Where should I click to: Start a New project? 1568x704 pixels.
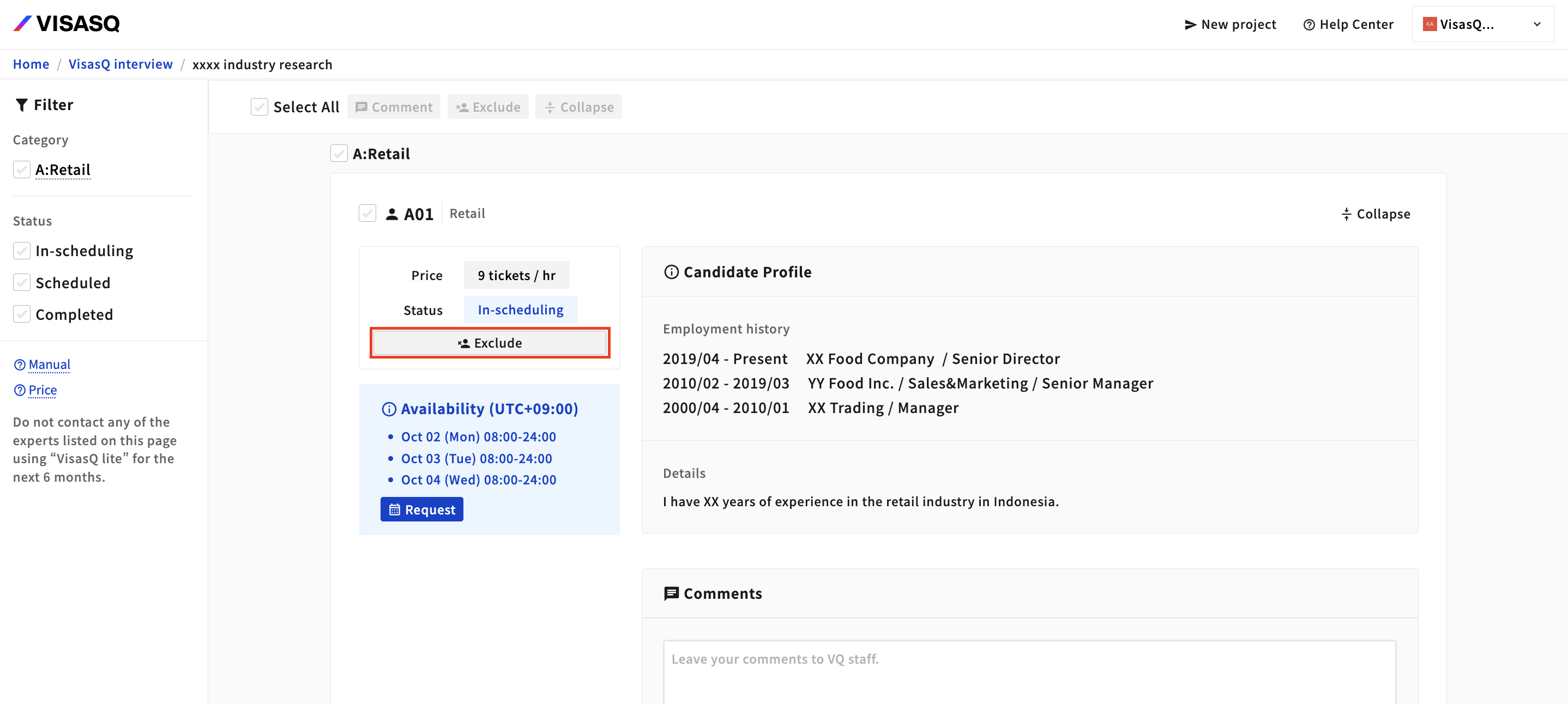coord(1230,25)
